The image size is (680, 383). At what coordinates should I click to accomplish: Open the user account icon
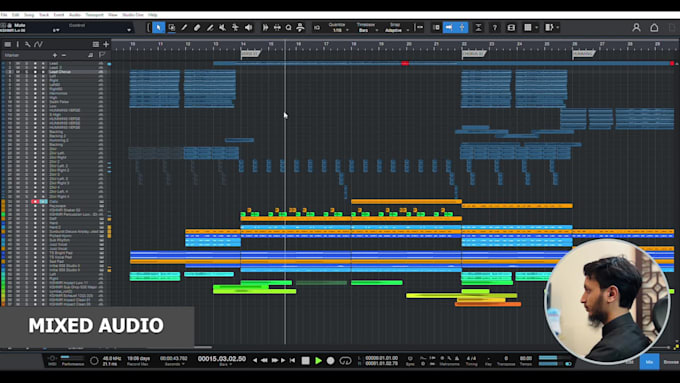(x=636, y=28)
